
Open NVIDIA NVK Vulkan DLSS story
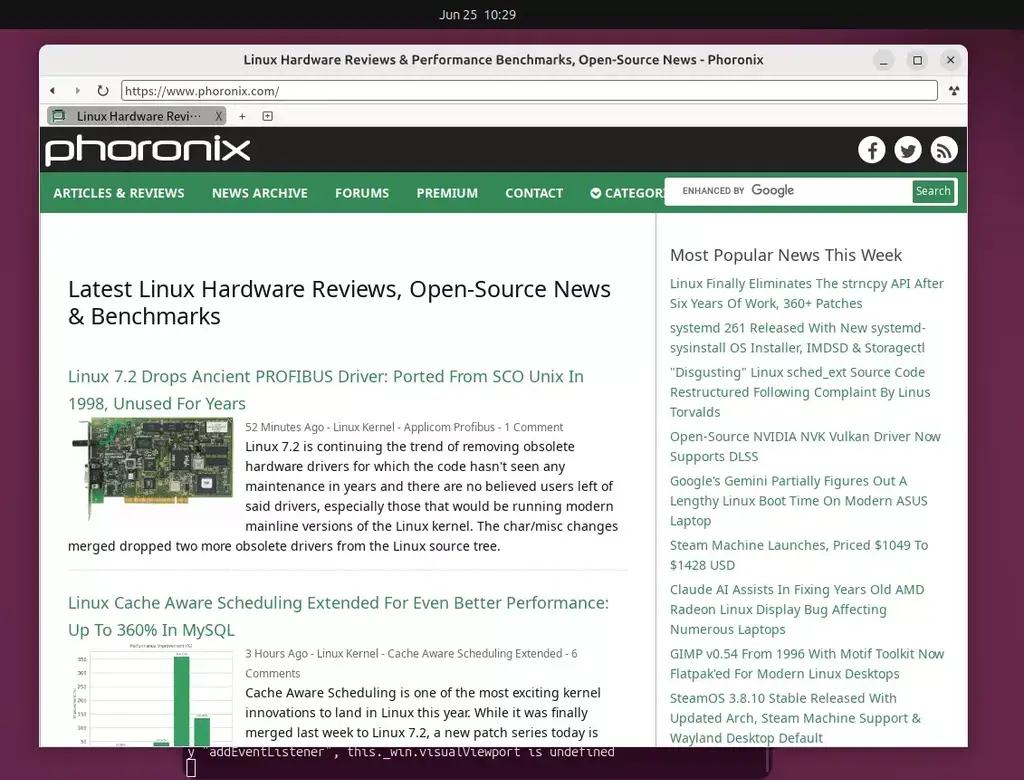coord(805,446)
